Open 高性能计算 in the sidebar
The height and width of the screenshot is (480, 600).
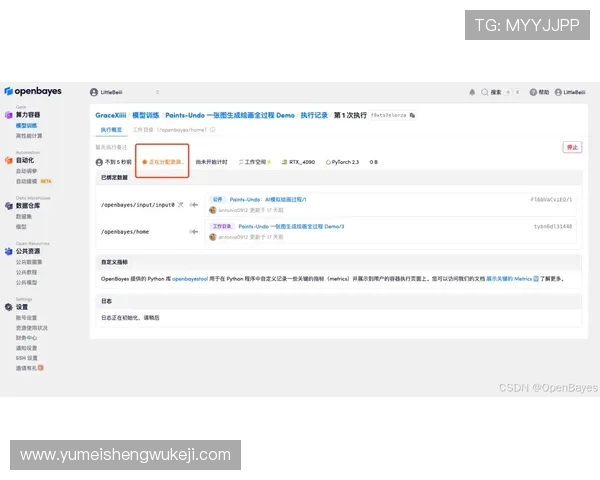coord(29,136)
